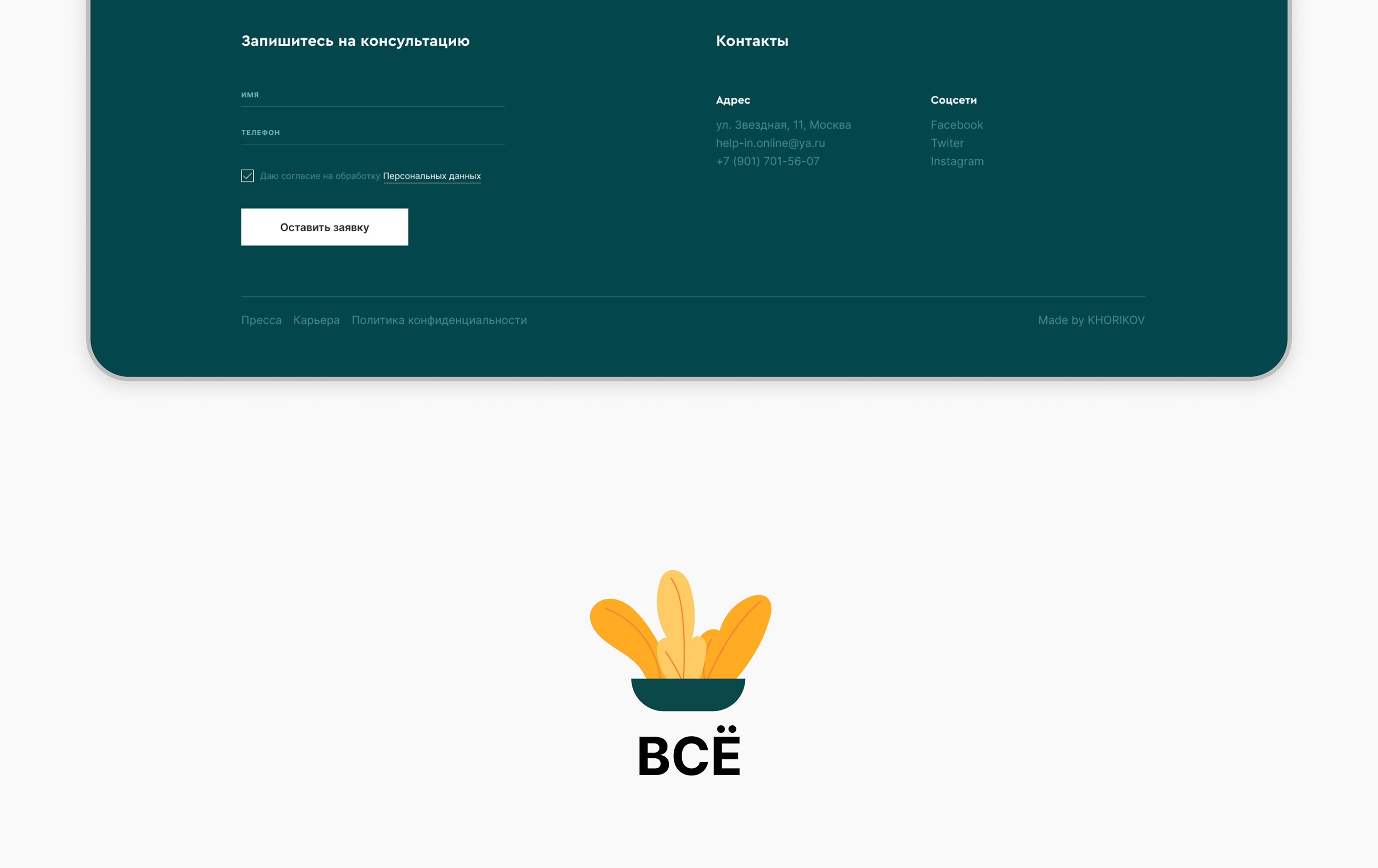Open the Instagram social link
The width and height of the screenshot is (1378, 868).
pyautogui.click(x=957, y=161)
